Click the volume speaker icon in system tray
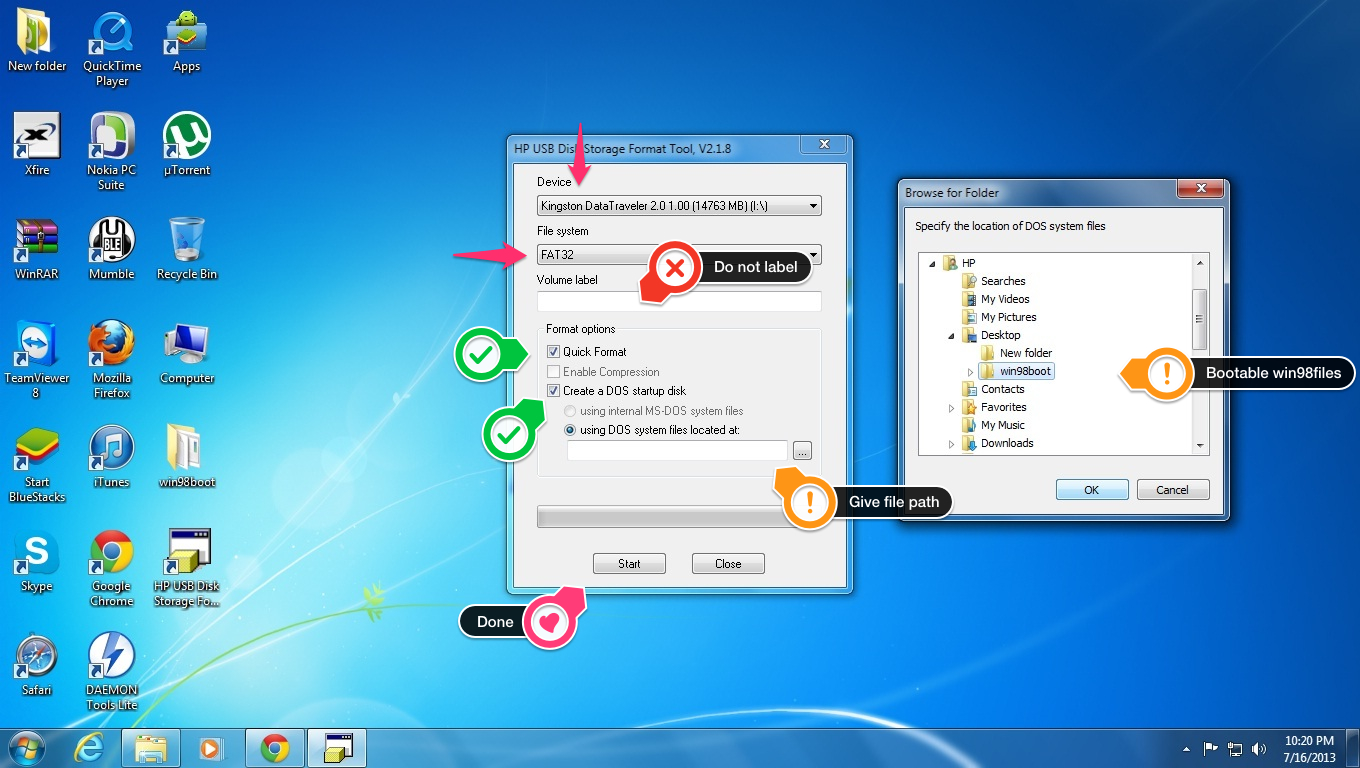The image size is (1360, 768). pyautogui.click(x=1260, y=747)
